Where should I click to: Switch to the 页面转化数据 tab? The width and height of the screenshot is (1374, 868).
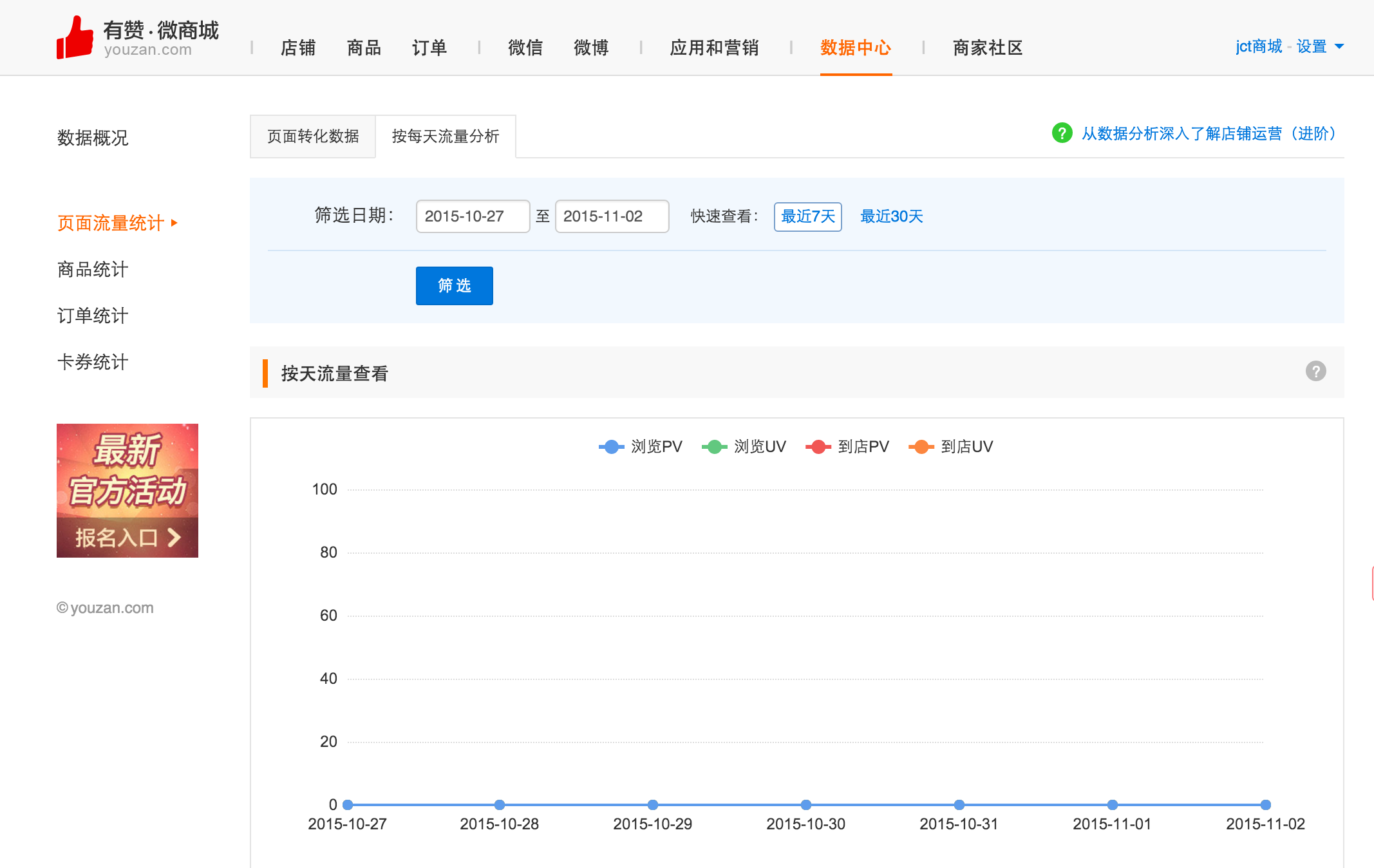click(313, 137)
